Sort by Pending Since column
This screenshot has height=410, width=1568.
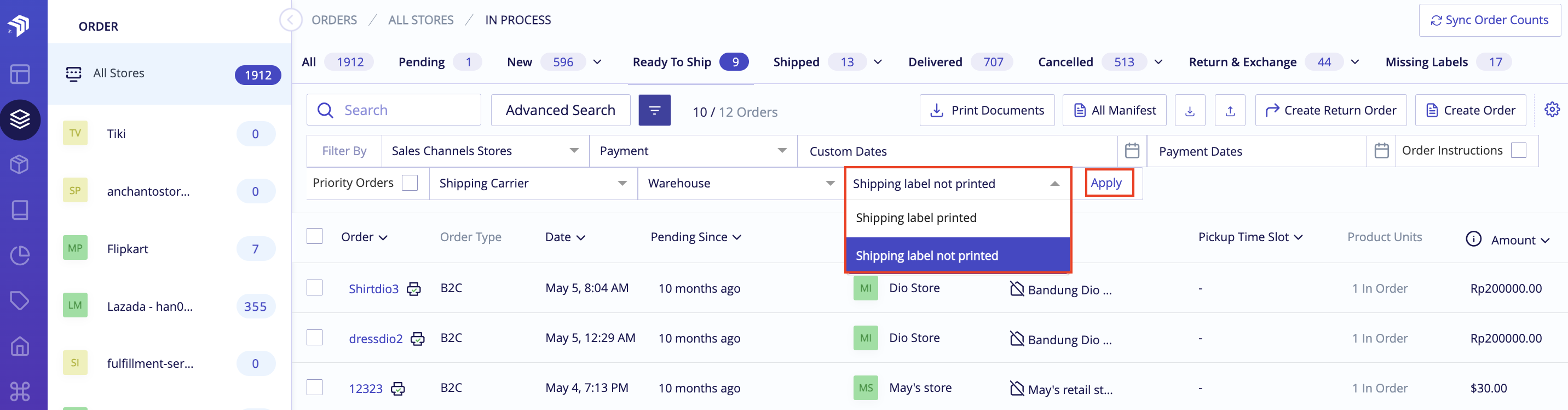tap(696, 237)
